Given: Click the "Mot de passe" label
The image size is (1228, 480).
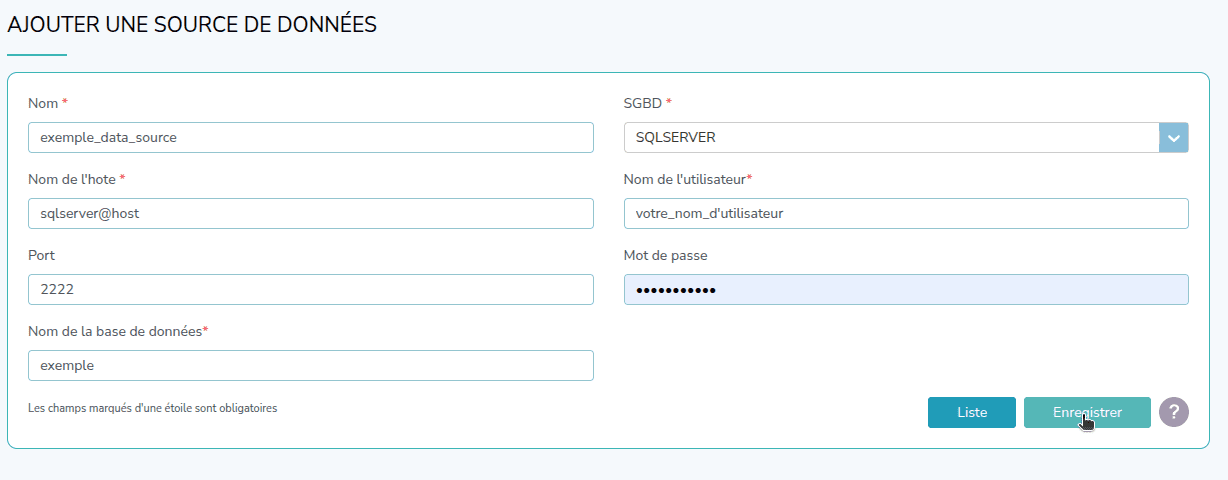Looking at the screenshot, I should pos(665,255).
